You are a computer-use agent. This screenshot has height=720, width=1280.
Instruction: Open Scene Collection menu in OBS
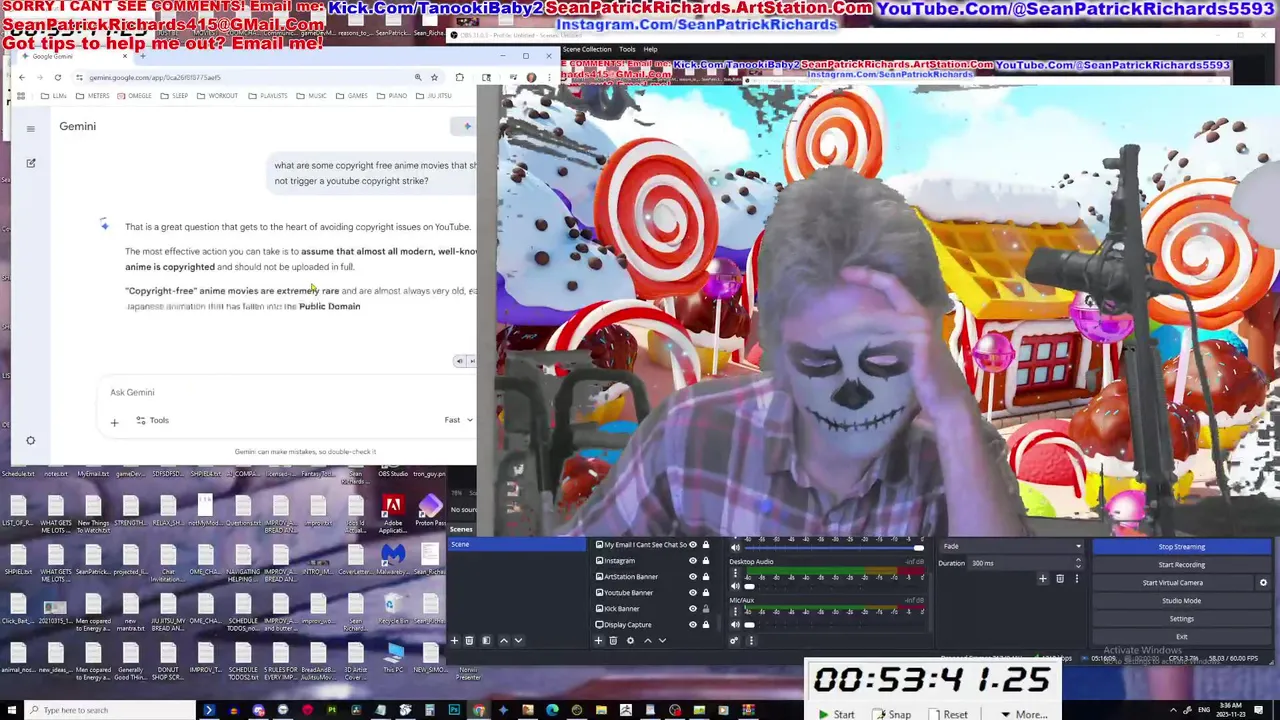click(x=587, y=49)
